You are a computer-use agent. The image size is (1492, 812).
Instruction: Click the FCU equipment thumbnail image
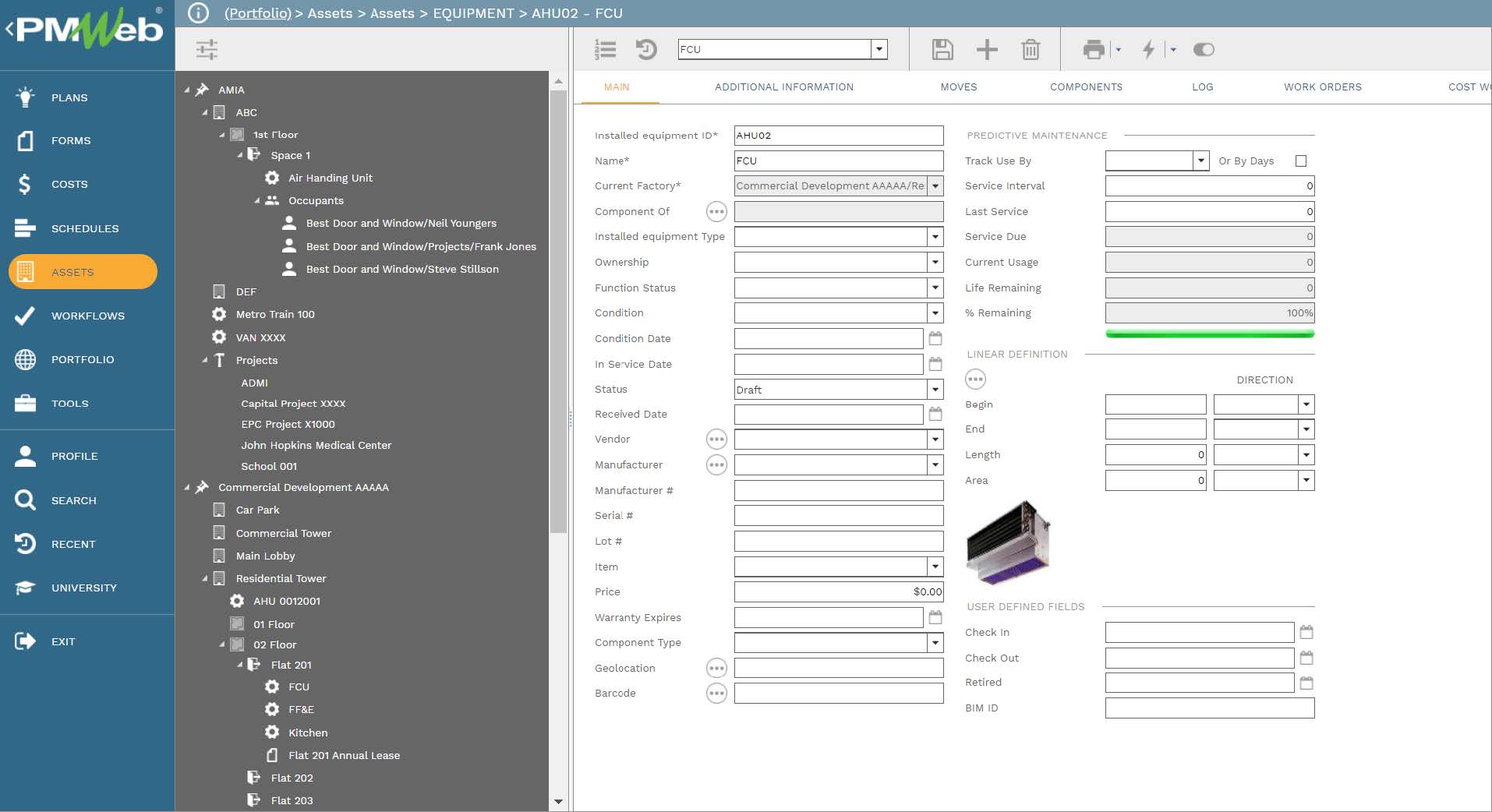(1008, 542)
